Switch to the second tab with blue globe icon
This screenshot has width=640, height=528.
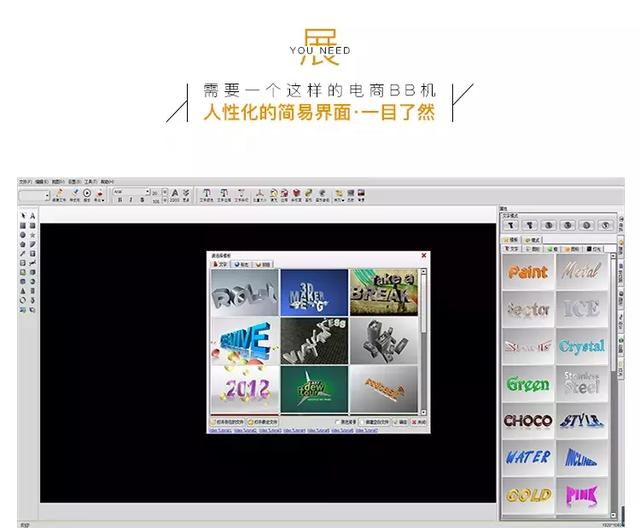(x=241, y=264)
